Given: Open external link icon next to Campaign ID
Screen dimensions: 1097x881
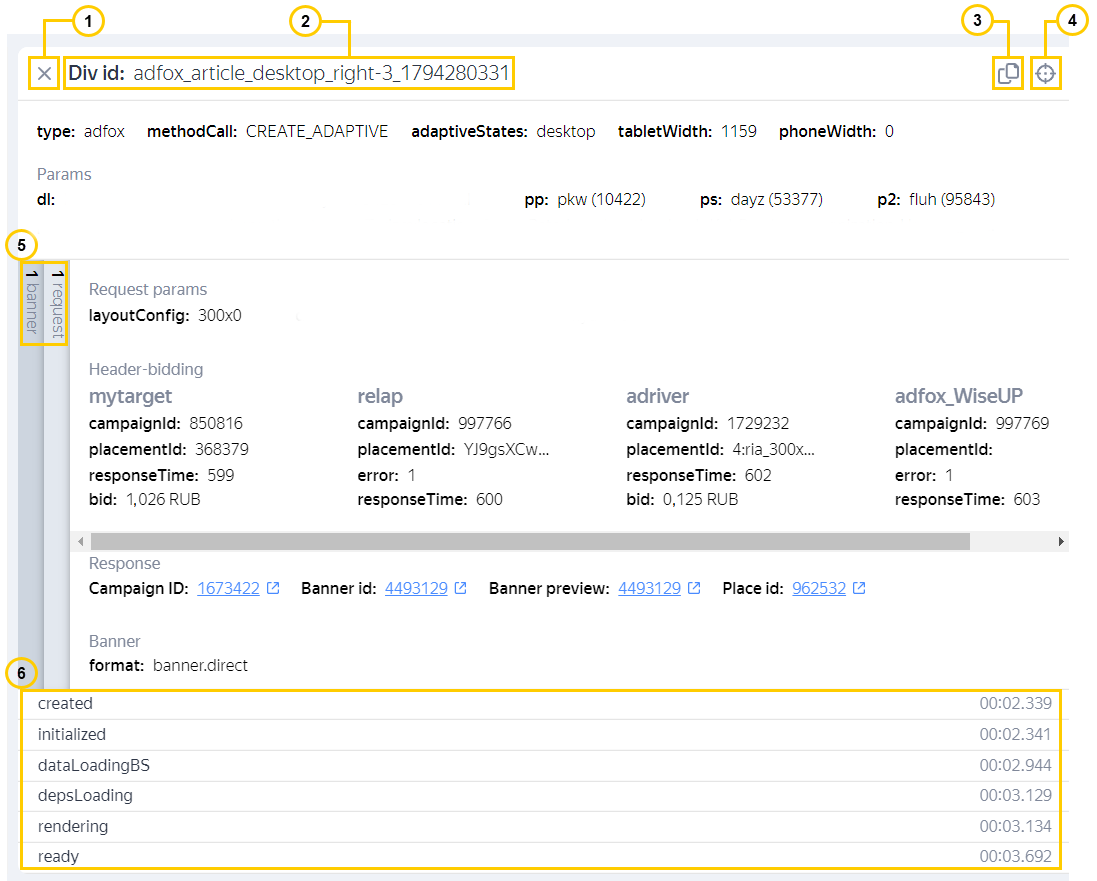Looking at the screenshot, I should (x=273, y=589).
